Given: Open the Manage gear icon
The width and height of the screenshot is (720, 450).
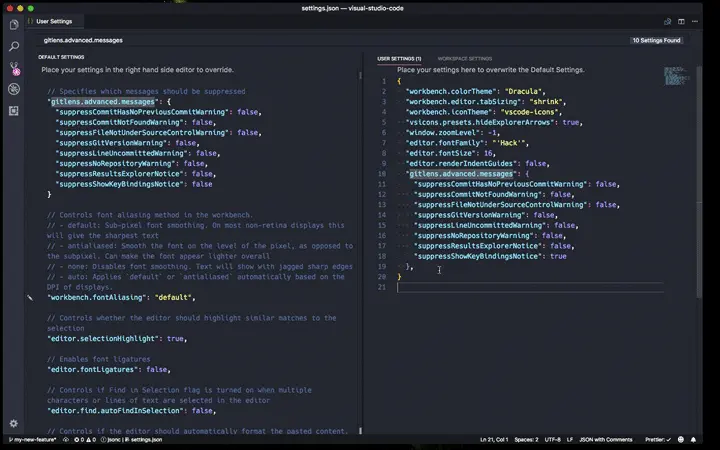Looking at the screenshot, I should (x=14, y=423).
